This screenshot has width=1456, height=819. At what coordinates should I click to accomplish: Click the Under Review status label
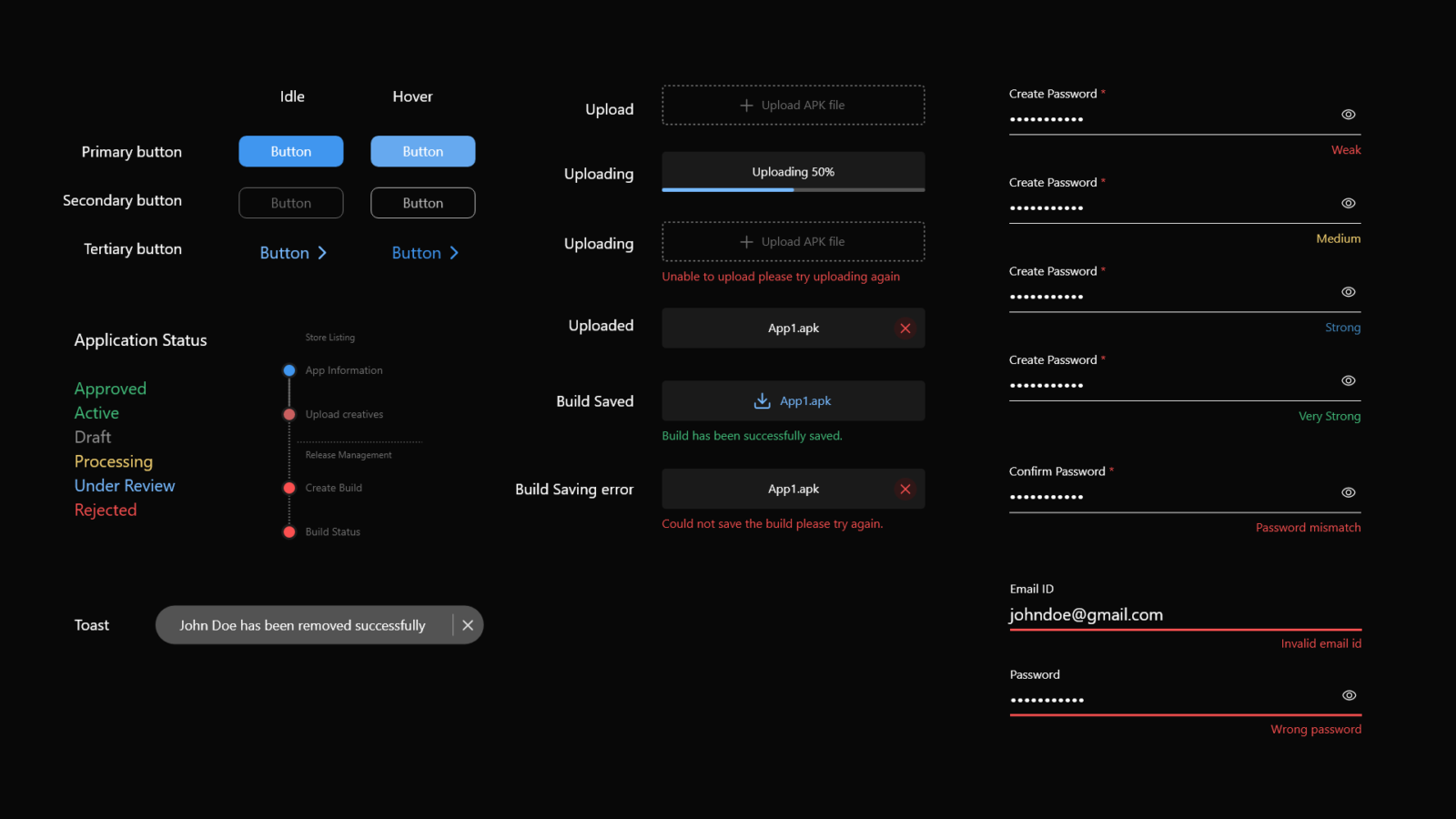(125, 486)
